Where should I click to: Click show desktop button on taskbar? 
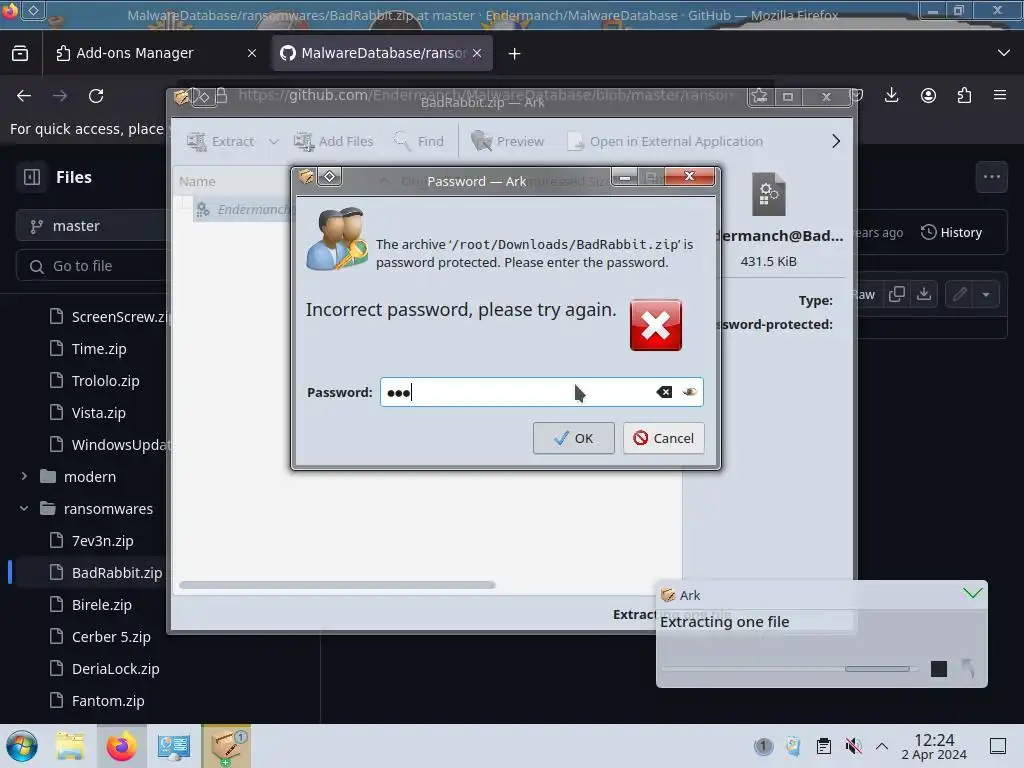pyautogui.click(x=998, y=746)
